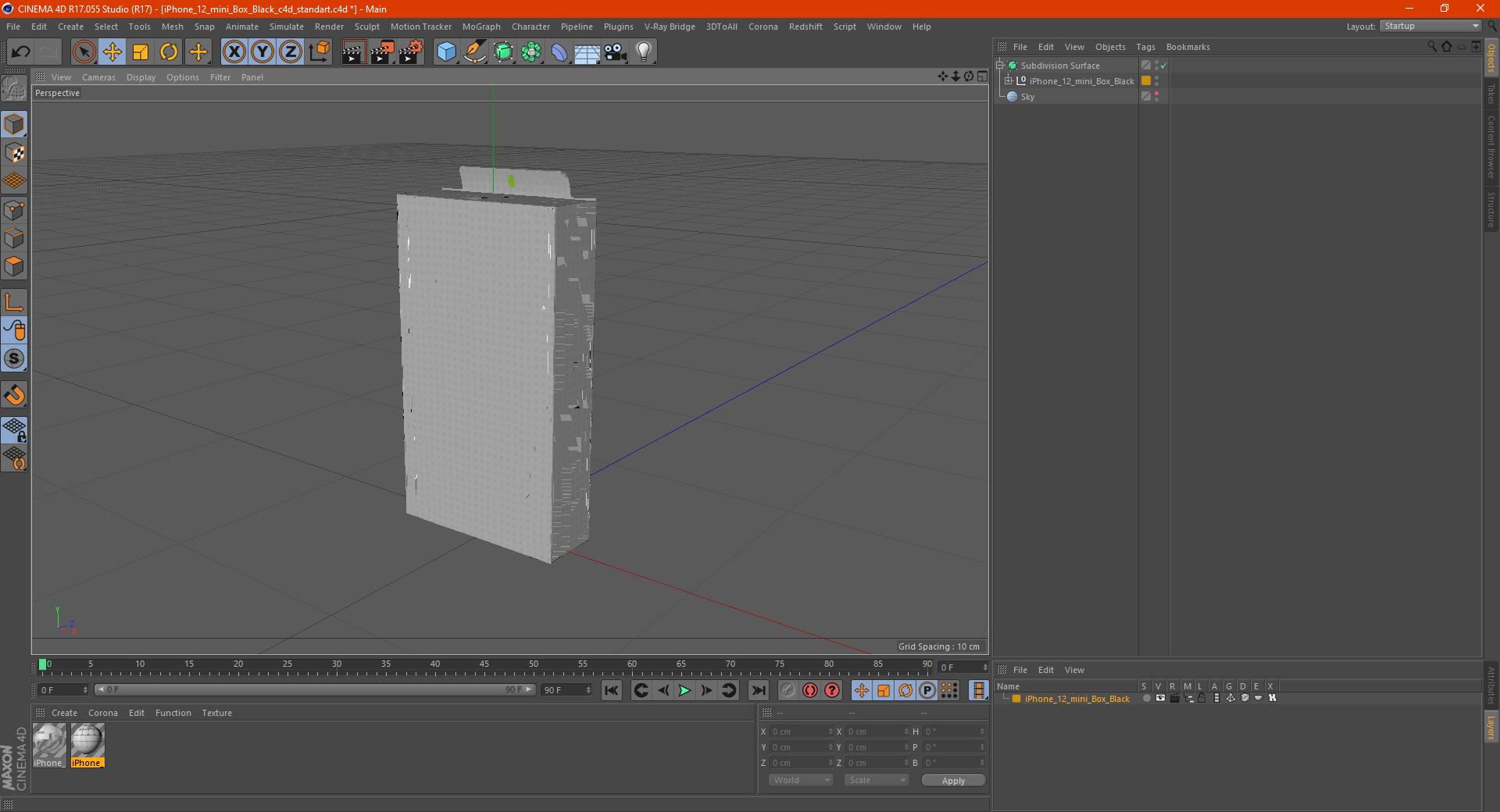Switch coordinate system icon

(x=319, y=52)
